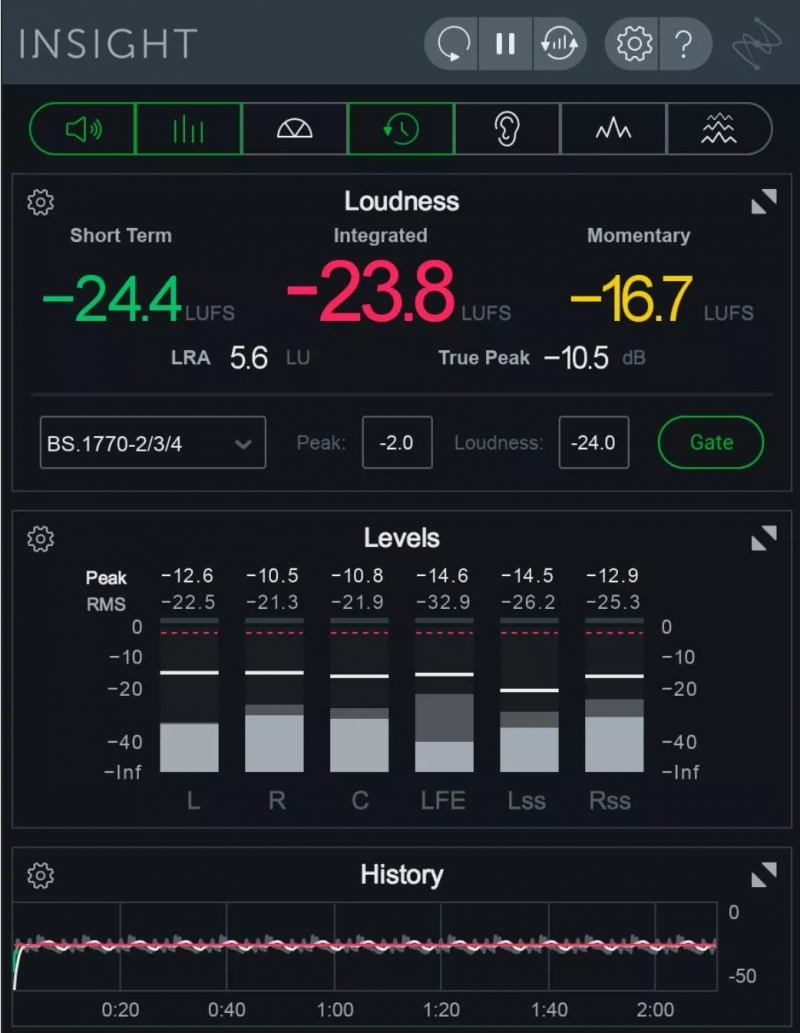Click the Lss peak value -14.5

pos(528,576)
